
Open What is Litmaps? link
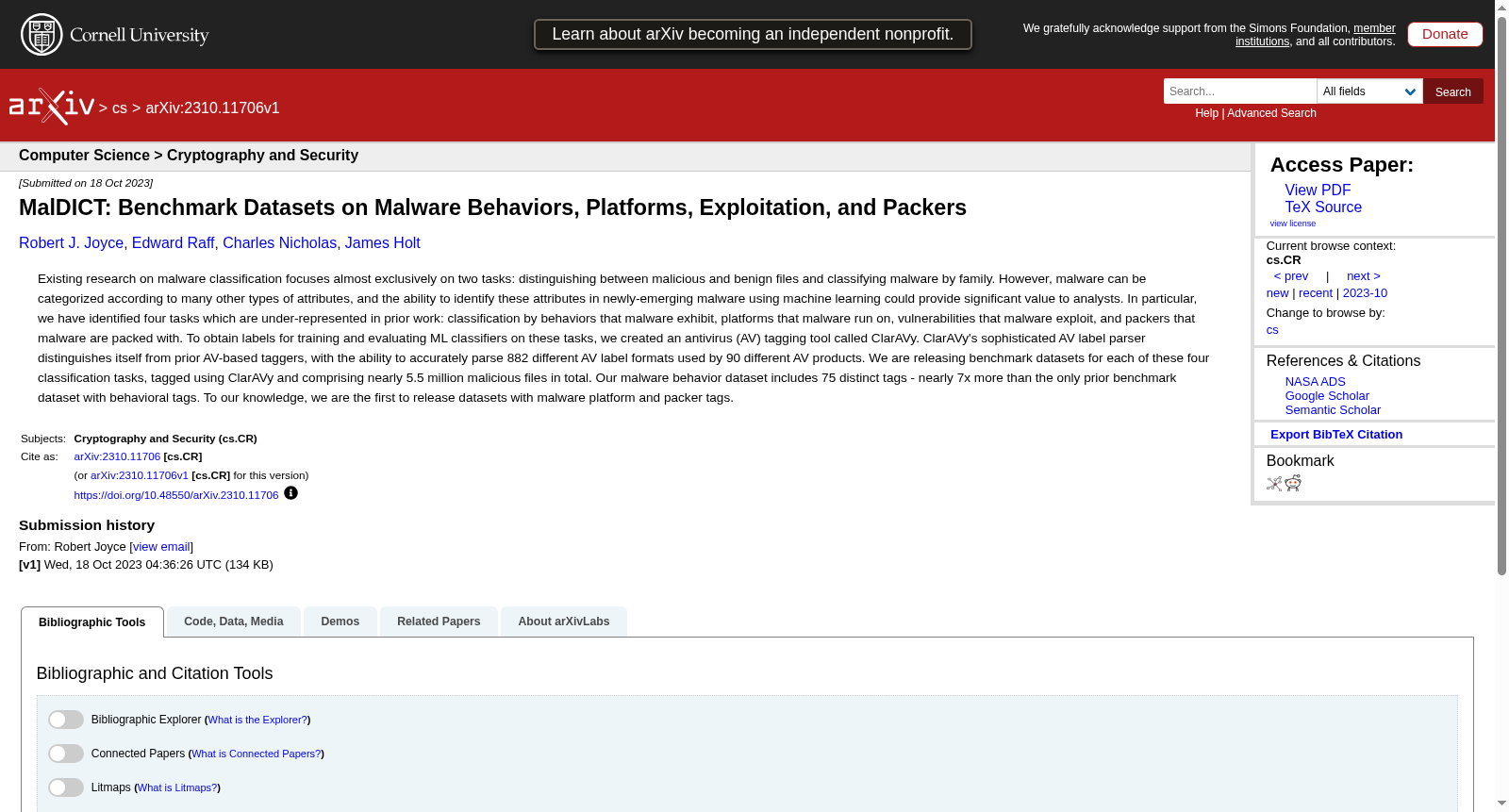tap(177, 787)
